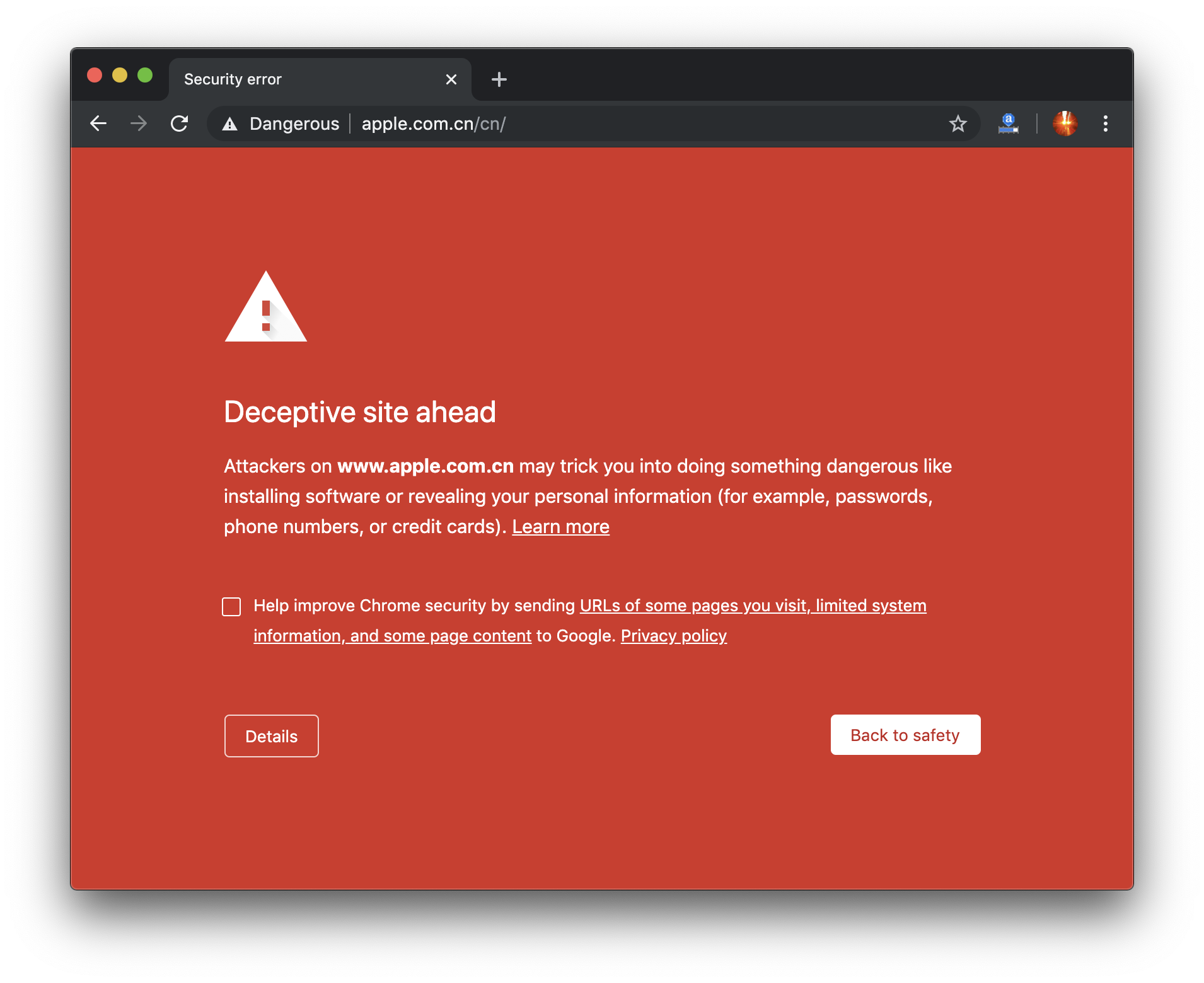Close the Security error tab

pos(451,79)
